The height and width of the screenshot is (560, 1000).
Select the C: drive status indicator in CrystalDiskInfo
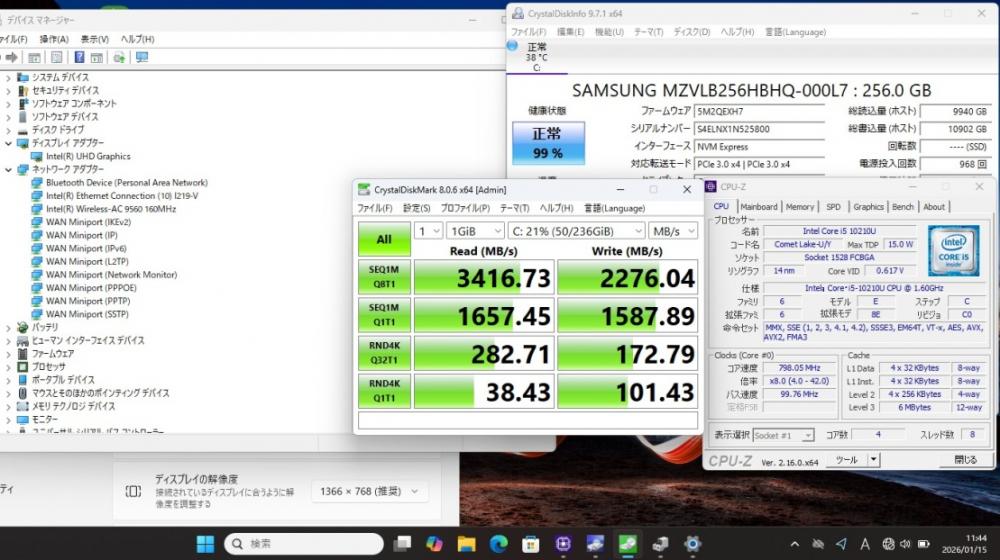click(536, 57)
